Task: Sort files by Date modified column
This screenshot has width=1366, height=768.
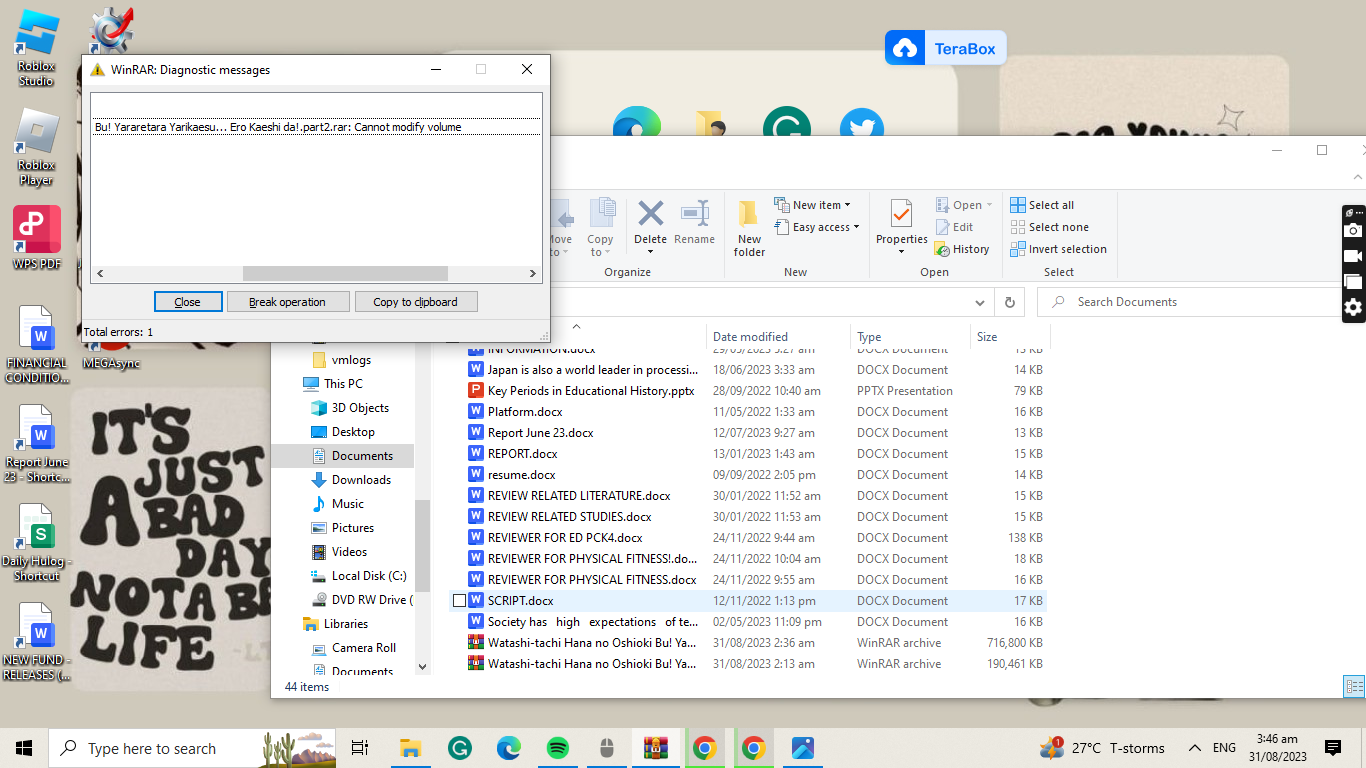Action: pyautogui.click(x=750, y=337)
